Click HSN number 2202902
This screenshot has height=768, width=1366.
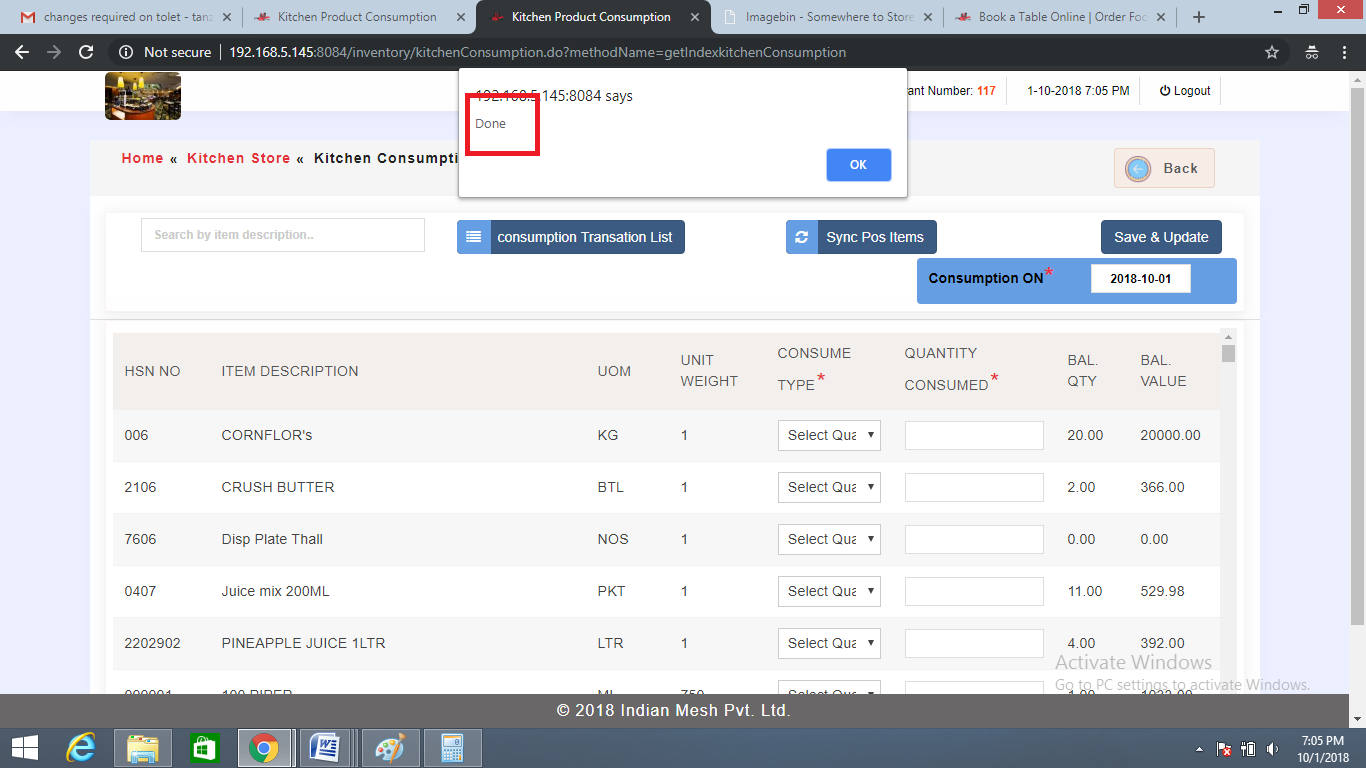click(152, 643)
